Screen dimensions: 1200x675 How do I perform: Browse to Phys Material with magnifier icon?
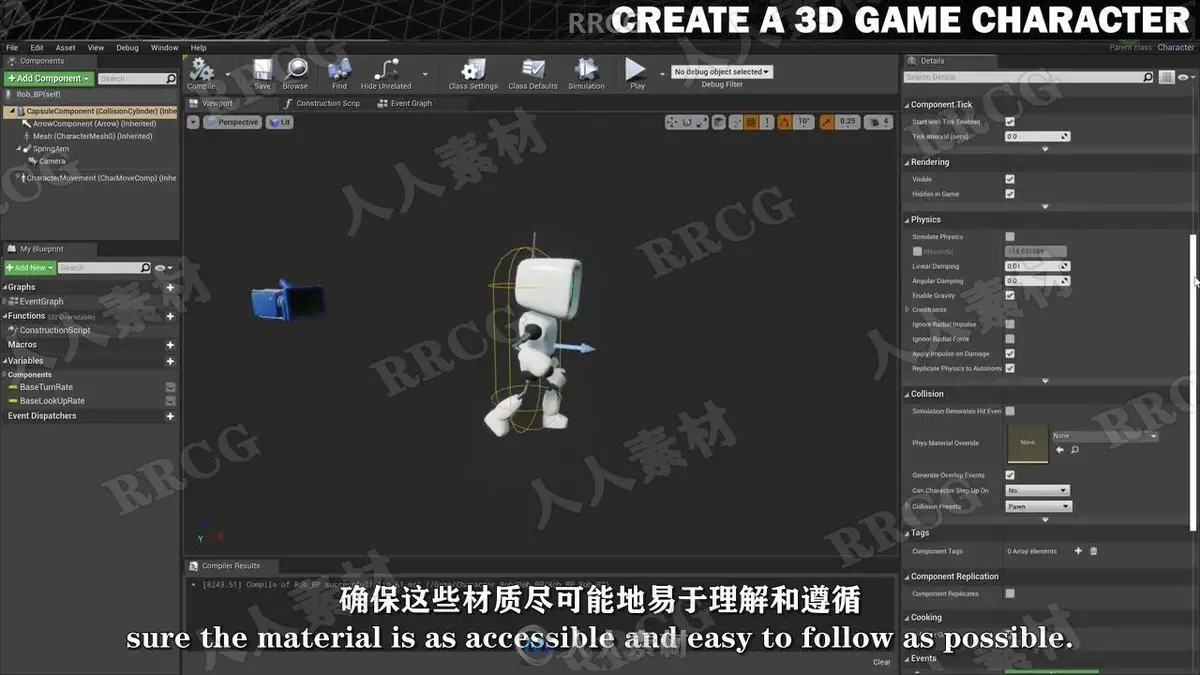coord(1074,450)
